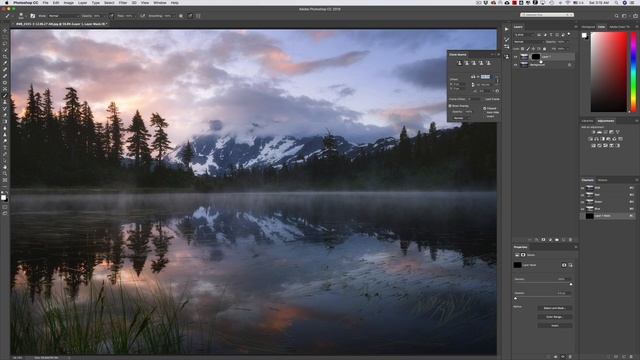The width and height of the screenshot is (640, 360).
Task: Click the lock transparent pixels icon
Action: point(522,49)
